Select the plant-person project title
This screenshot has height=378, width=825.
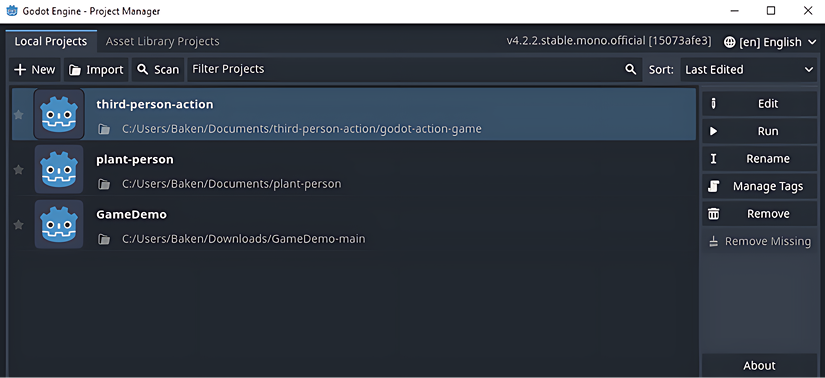[x=135, y=160]
